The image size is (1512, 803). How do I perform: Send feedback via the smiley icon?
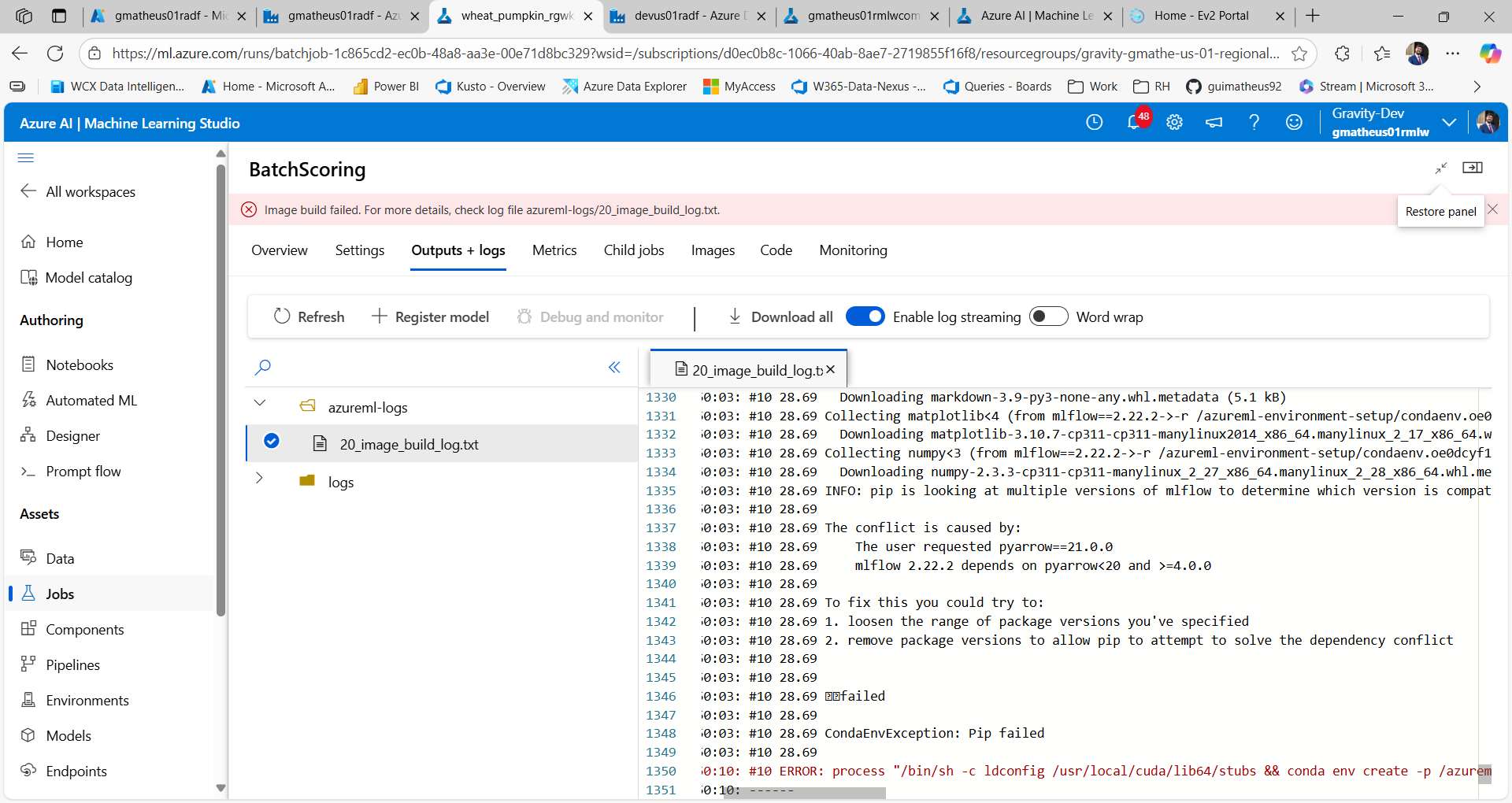click(1294, 122)
